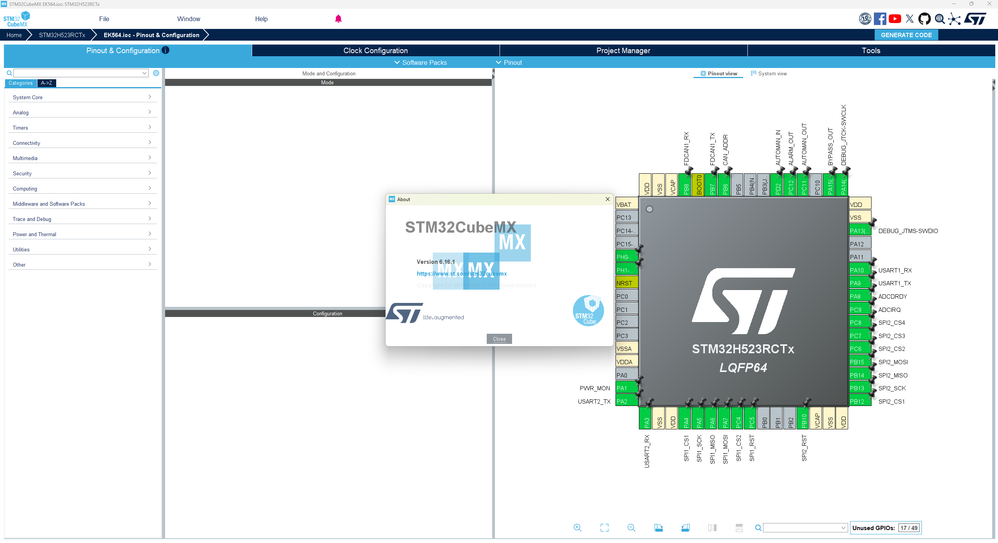This screenshot has width=998, height=543.
Task: Rotate chip clockwise icon in pinout toolbar
Action: [658, 528]
